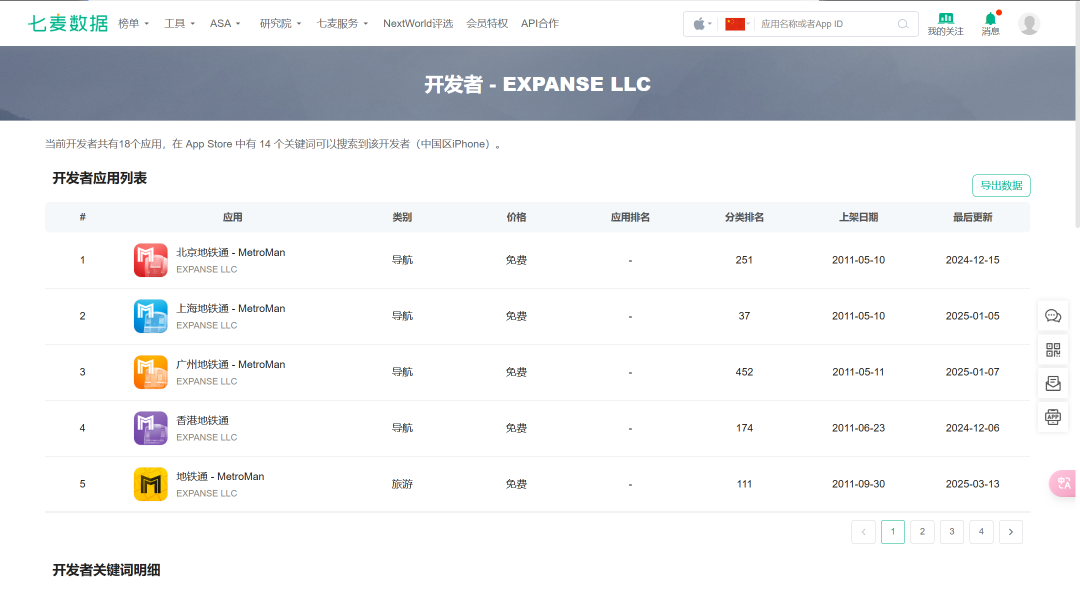Screen dimensions: 1080x594
Task: Open the user avatar profile
Action: pos(1029,24)
